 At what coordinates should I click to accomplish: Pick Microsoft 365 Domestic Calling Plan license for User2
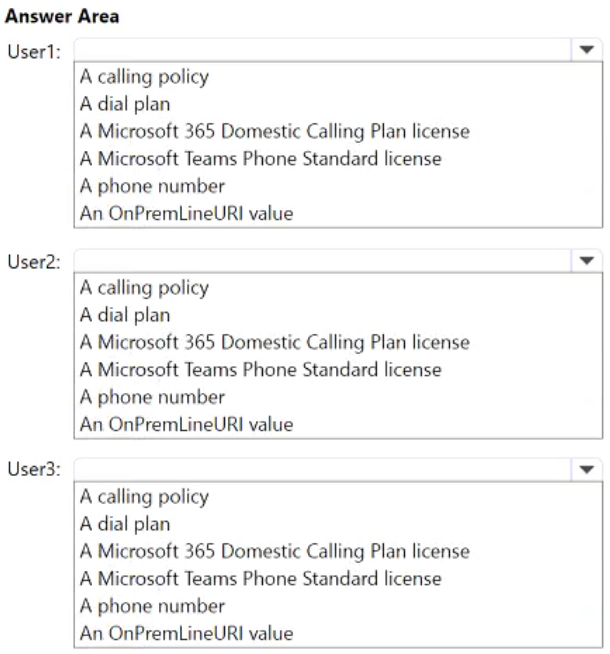275,342
